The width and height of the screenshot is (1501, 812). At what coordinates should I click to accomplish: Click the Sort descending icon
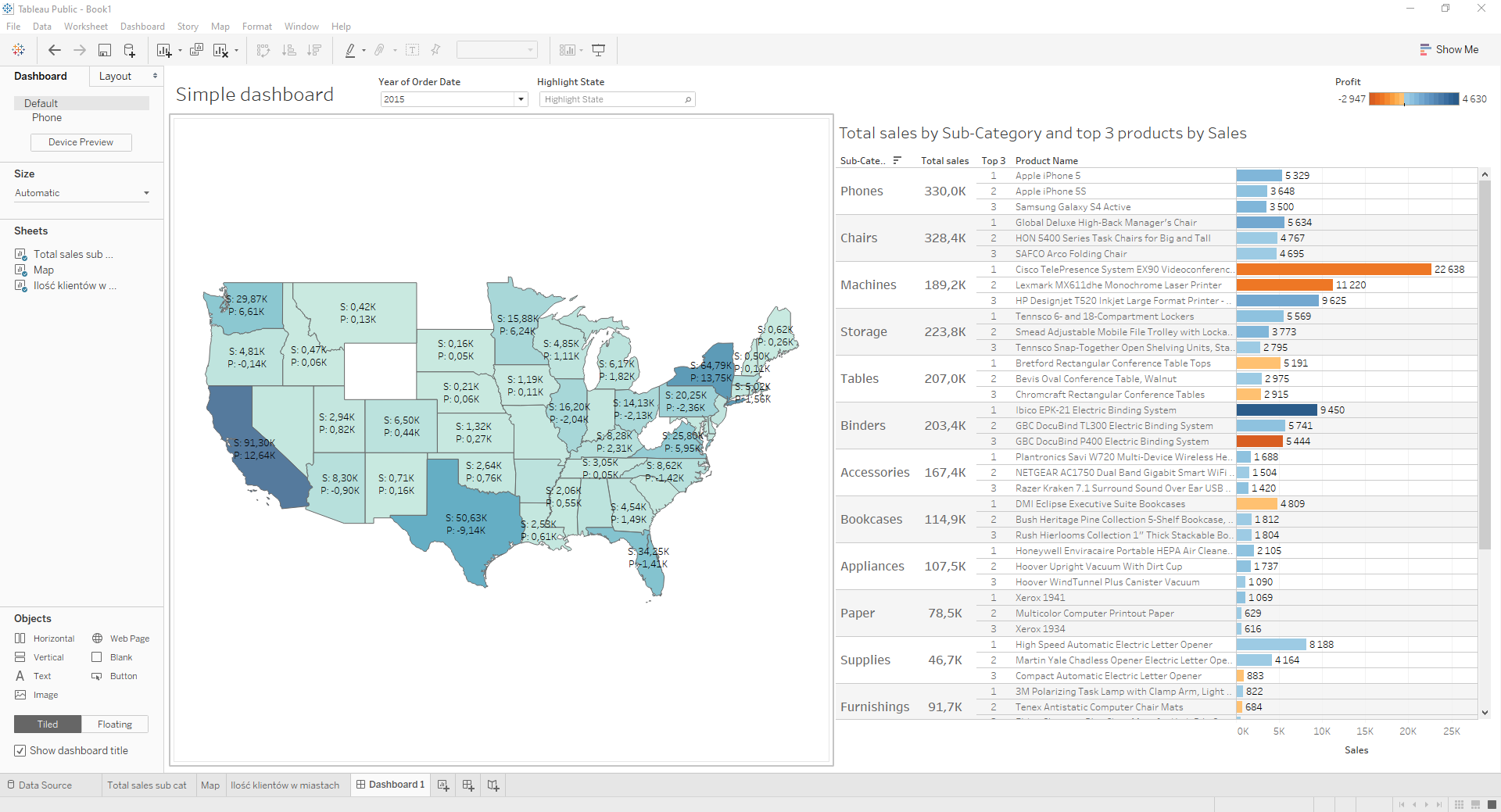point(314,50)
